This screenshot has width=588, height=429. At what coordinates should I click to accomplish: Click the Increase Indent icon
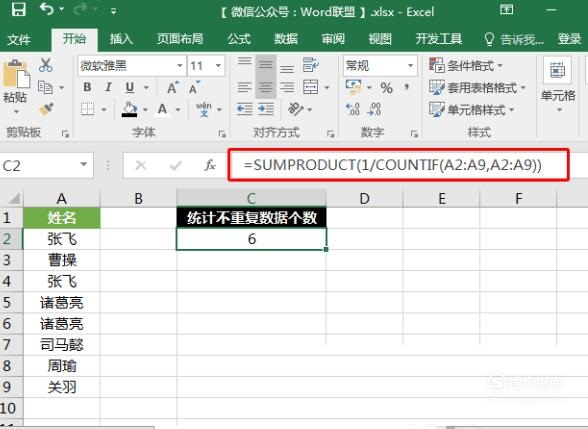click(266, 109)
